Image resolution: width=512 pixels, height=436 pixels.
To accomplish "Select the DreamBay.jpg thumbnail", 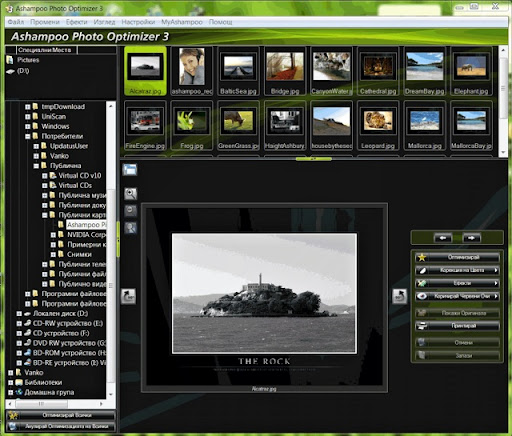I will pos(425,71).
